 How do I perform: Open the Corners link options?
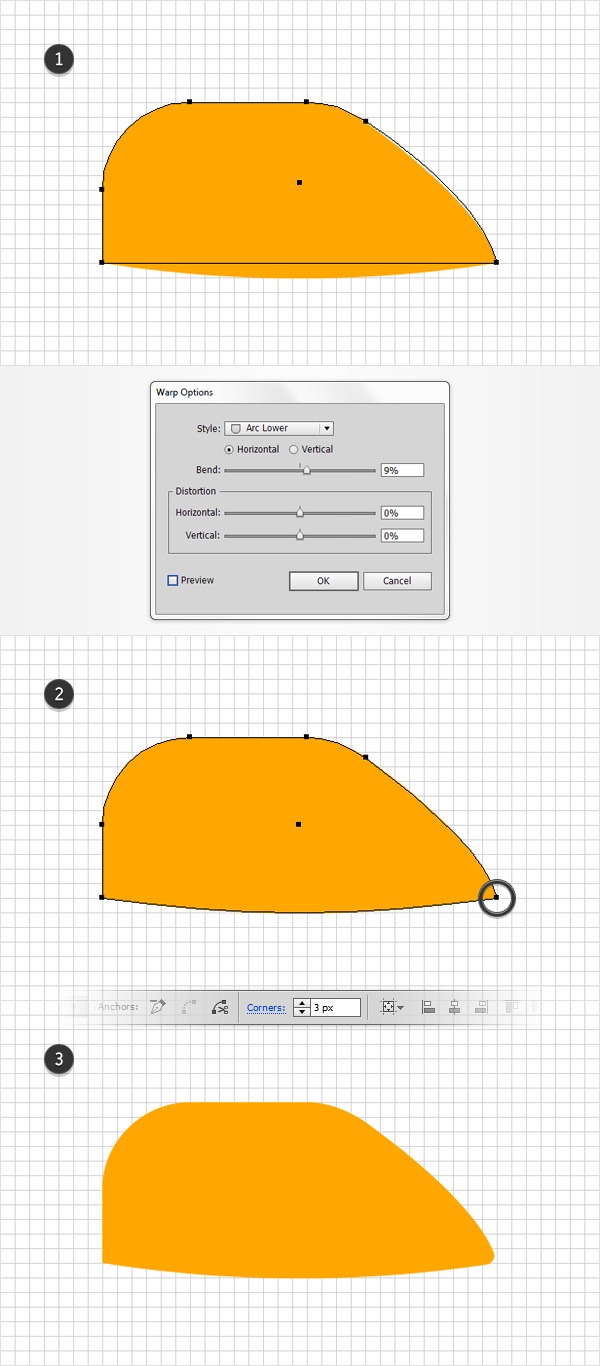pyautogui.click(x=266, y=1008)
